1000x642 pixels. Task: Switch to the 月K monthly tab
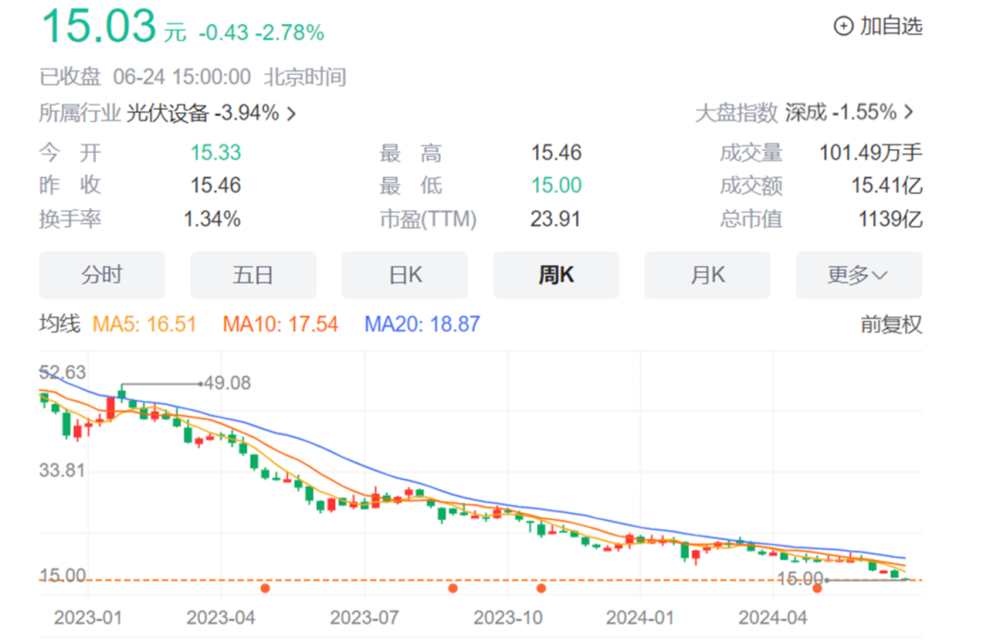coord(707,275)
